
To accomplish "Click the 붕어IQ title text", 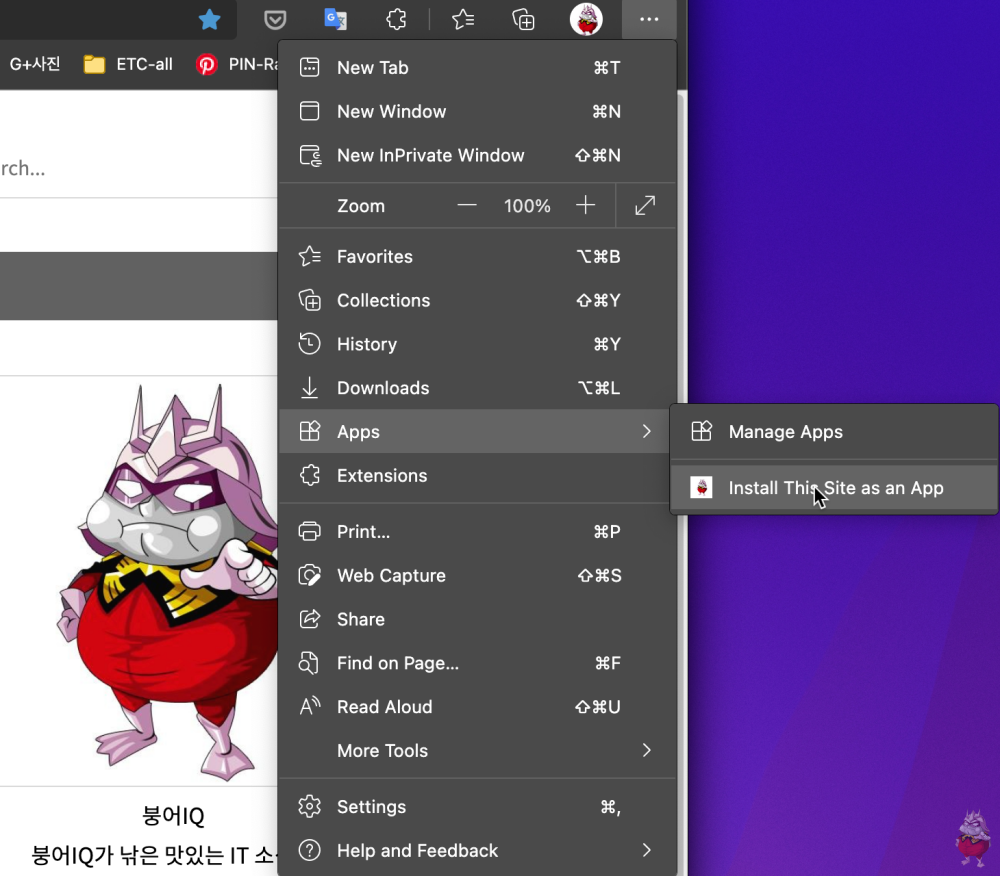I will click(x=173, y=815).
